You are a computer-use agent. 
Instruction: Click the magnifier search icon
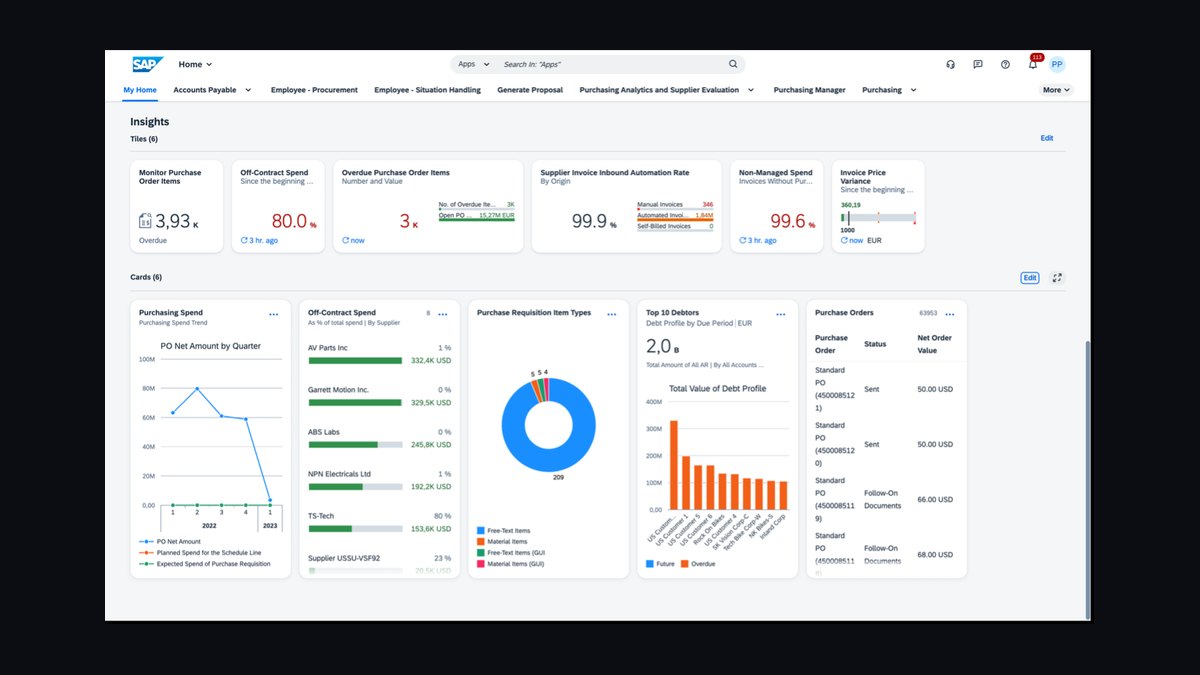point(732,64)
